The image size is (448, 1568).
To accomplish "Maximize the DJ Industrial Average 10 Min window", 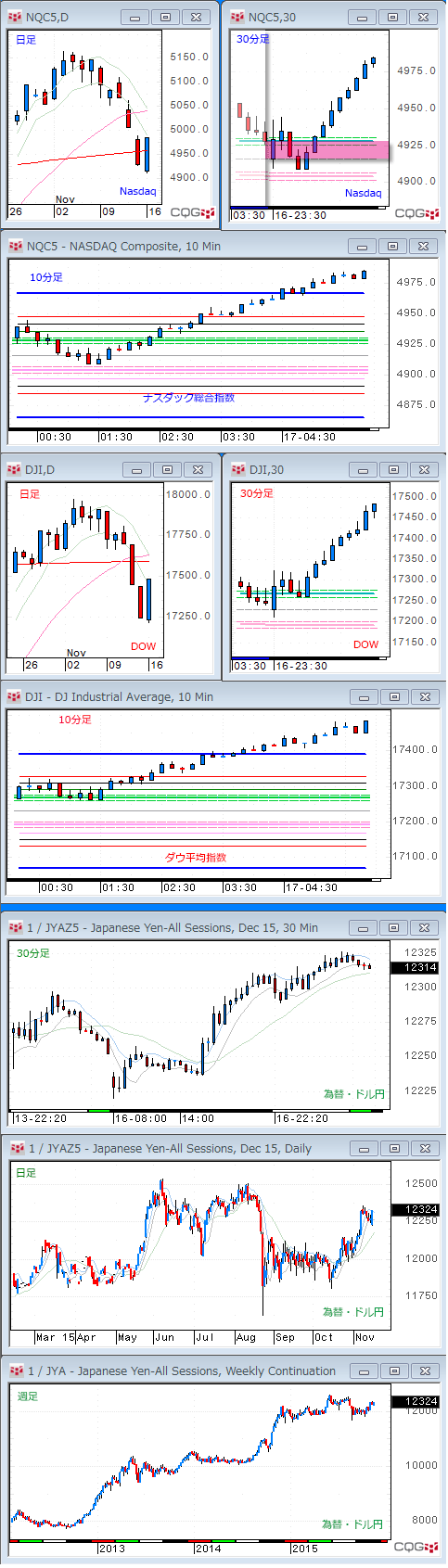I will click(x=393, y=696).
